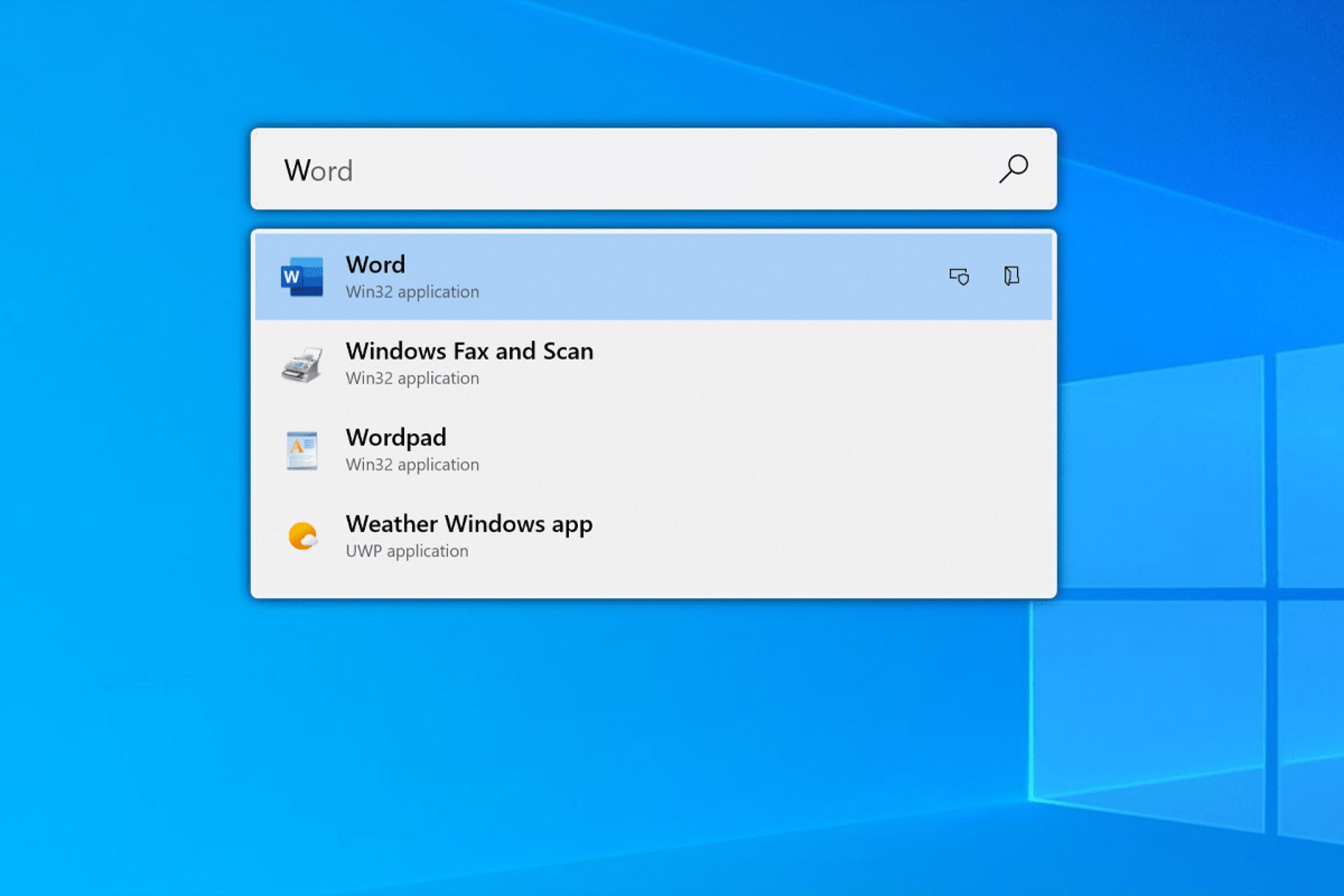1344x896 pixels.
Task: Launch the 'Wordpad' result
Action: click(654, 450)
